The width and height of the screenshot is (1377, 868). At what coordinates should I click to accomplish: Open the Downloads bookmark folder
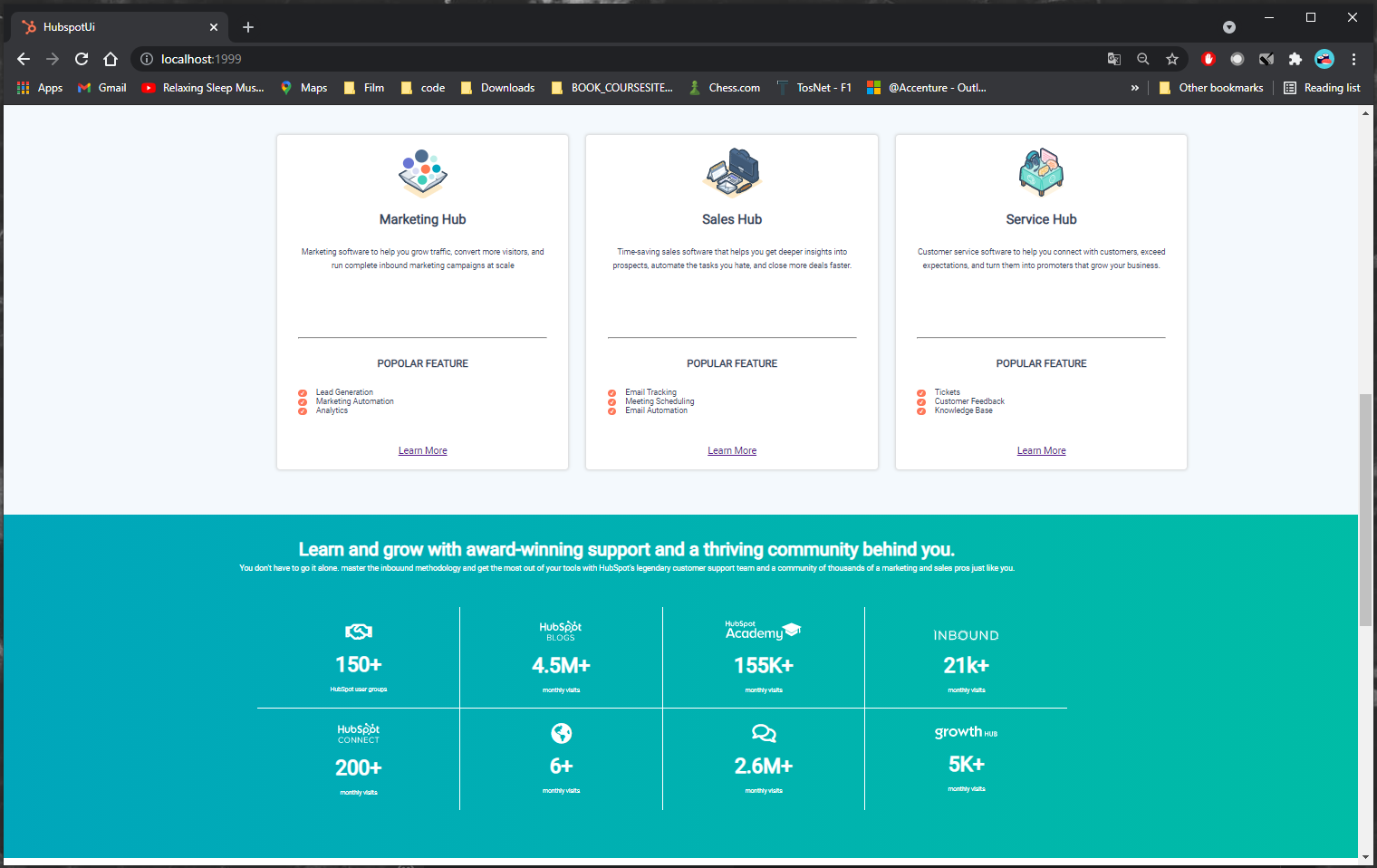(497, 88)
